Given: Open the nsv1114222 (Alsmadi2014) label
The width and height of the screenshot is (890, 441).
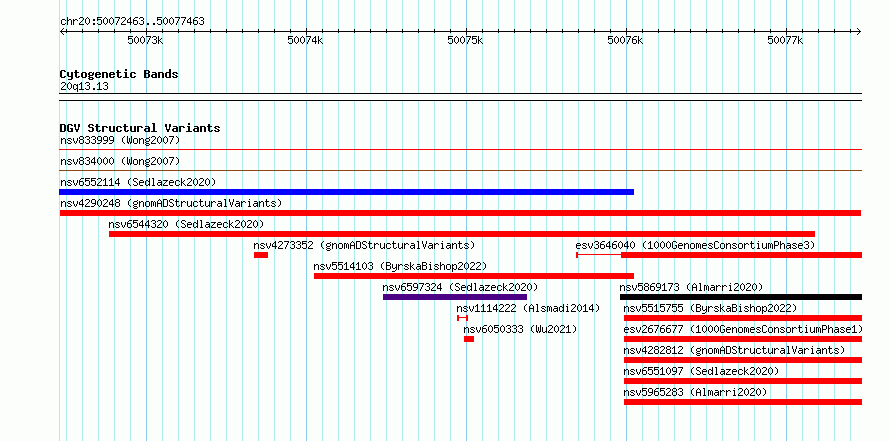Looking at the screenshot, I should 528,308.
